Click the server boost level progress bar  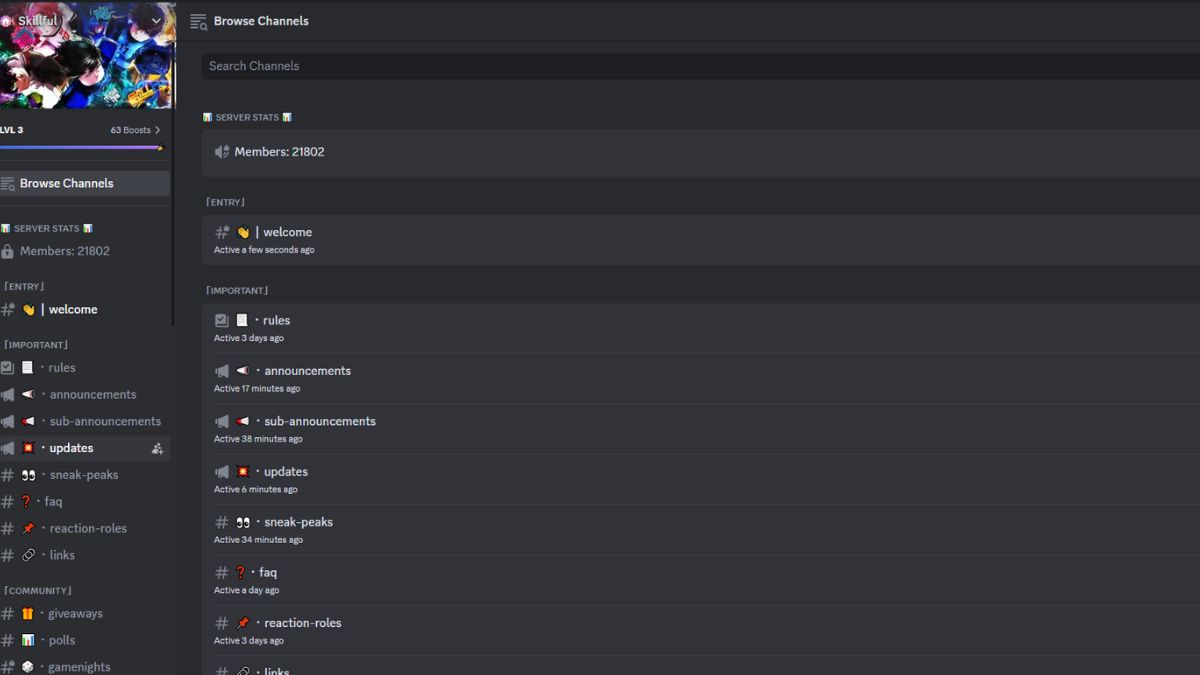(80, 148)
